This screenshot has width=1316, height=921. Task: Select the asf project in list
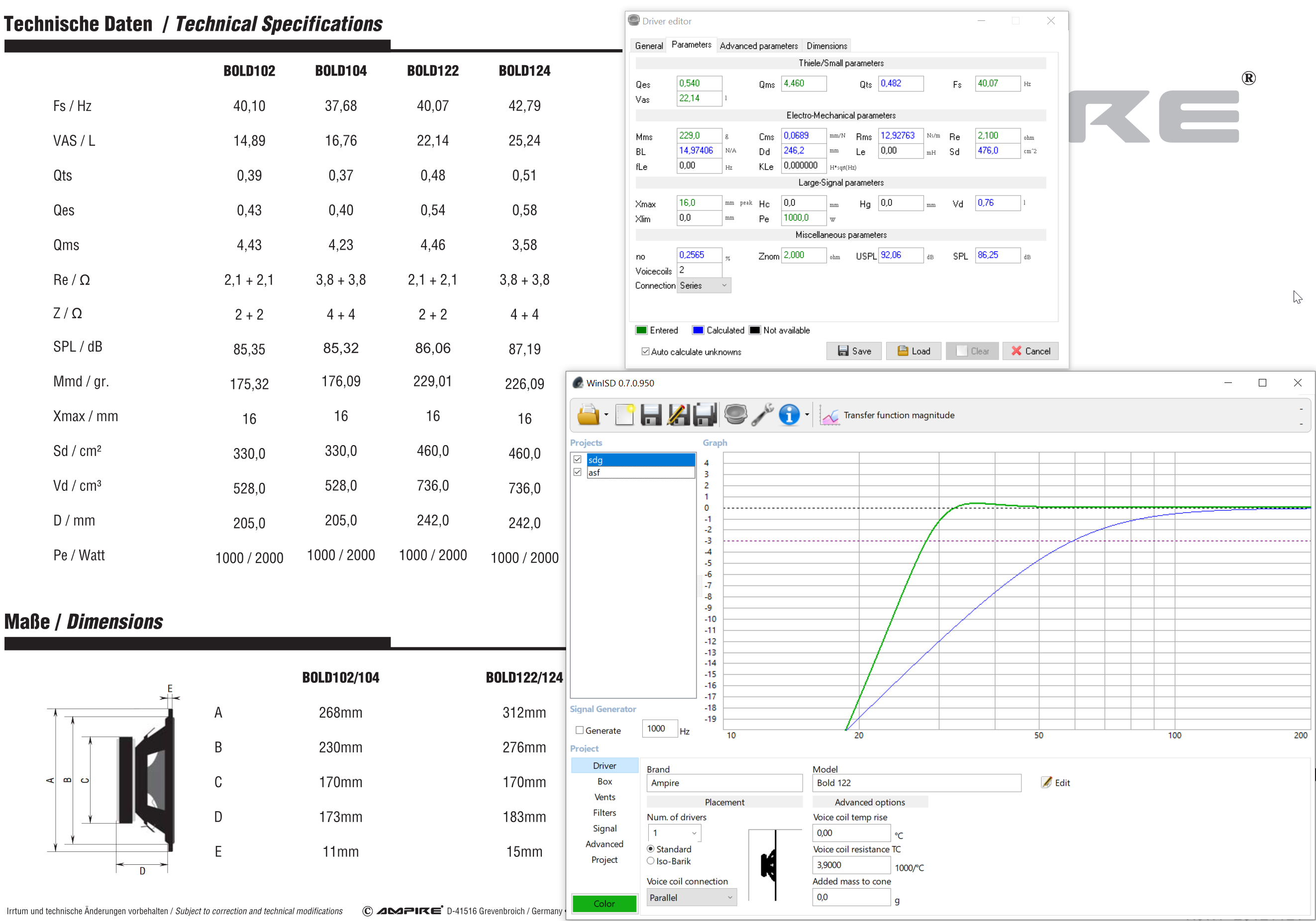coord(641,472)
